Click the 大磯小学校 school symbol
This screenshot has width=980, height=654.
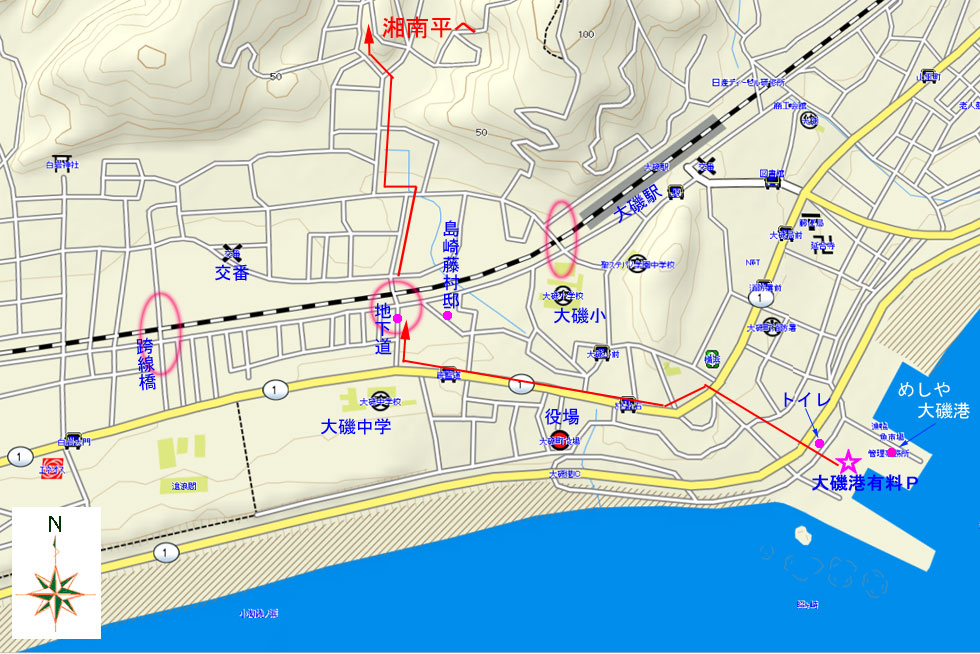pos(562,296)
